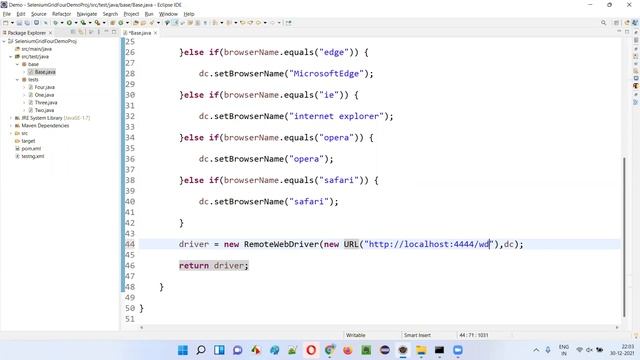This screenshot has height=360, width=640.
Task: Click the Open Type toolbar icon
Action: coord(136,23)
